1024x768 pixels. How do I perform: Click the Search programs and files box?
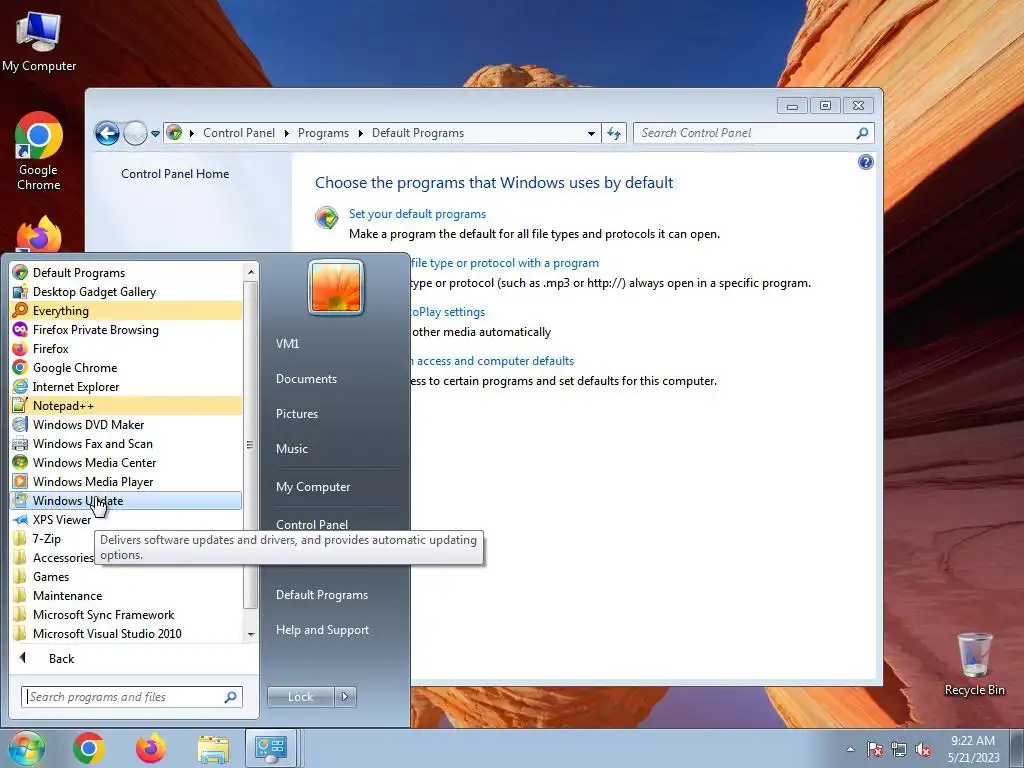coord(132,697)
